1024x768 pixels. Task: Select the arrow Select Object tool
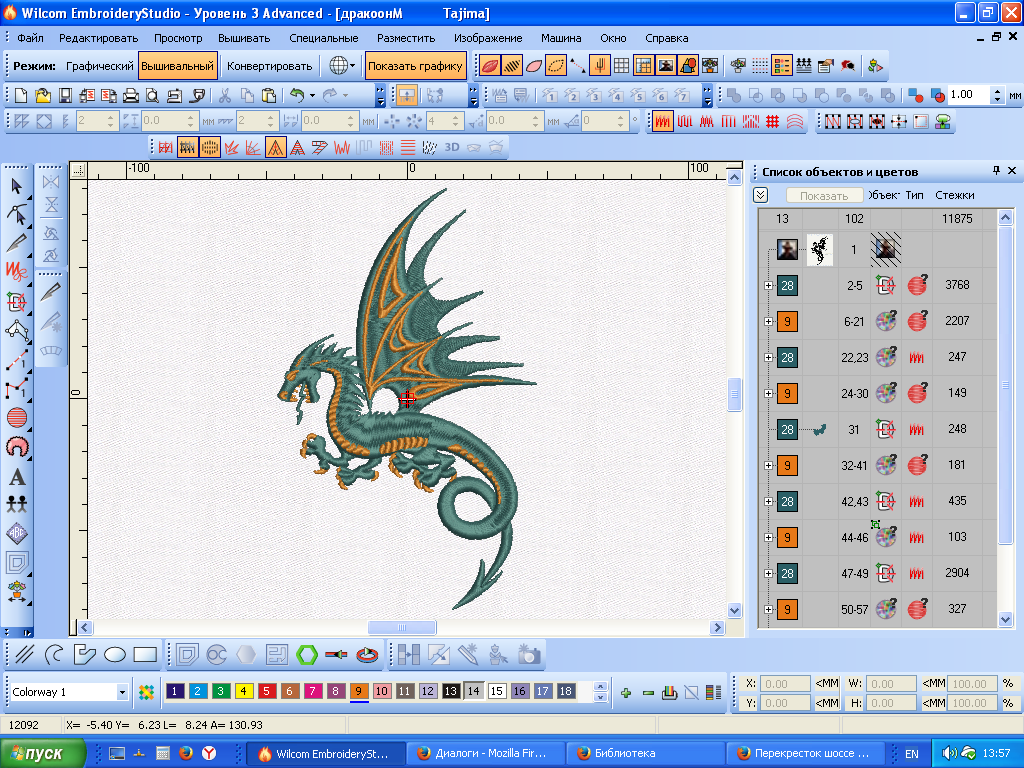[x=16, y=185]
